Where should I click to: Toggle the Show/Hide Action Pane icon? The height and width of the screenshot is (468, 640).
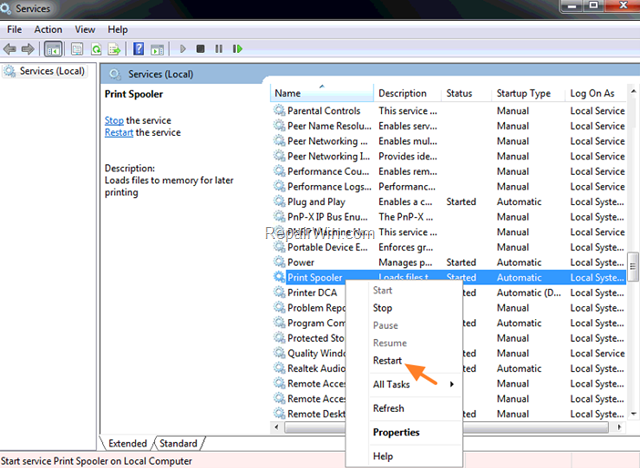click(157, 50)
